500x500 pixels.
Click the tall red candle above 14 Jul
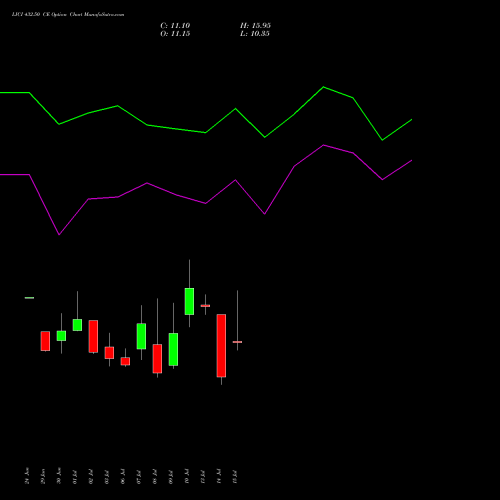click(x=221, y=346)
